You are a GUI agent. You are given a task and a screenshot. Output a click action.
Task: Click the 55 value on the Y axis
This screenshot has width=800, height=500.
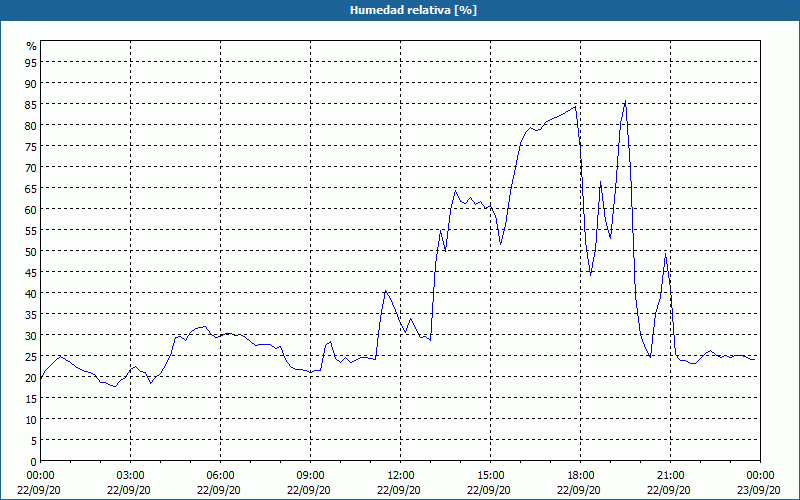click(31, 231)
